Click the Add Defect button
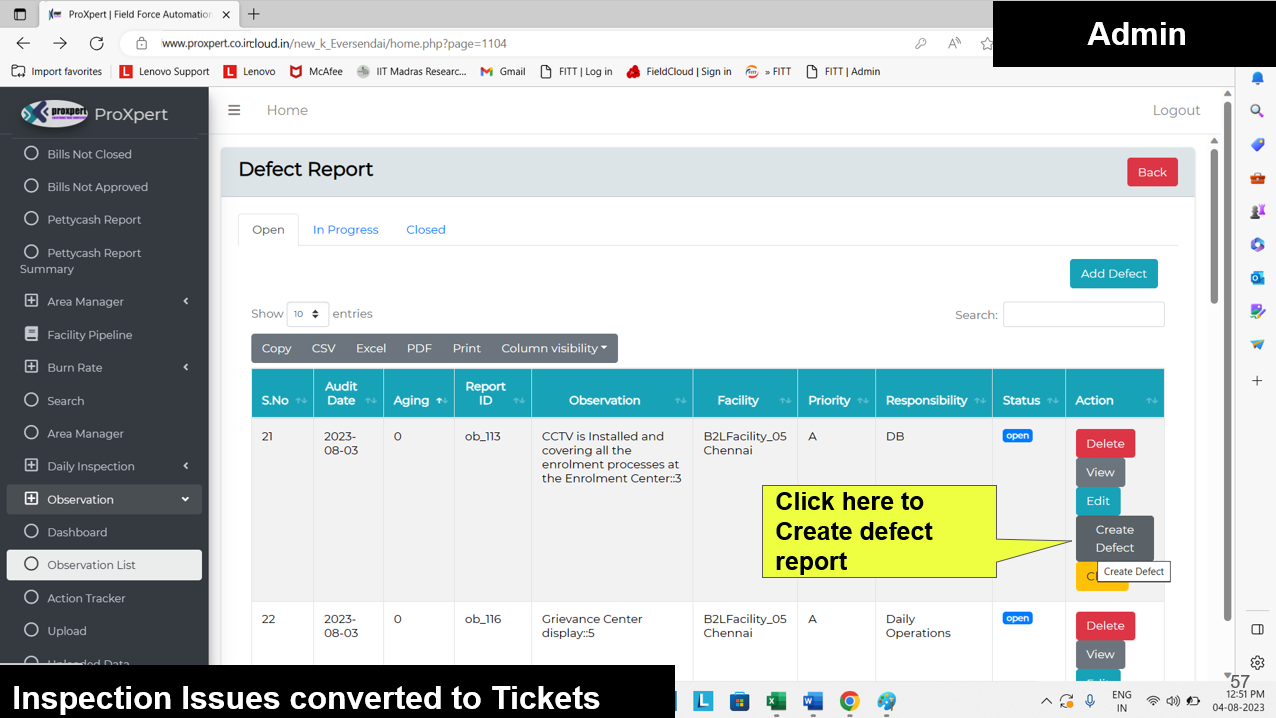1276x718 pixels. pyautogui.click(x=1113, y=274)
